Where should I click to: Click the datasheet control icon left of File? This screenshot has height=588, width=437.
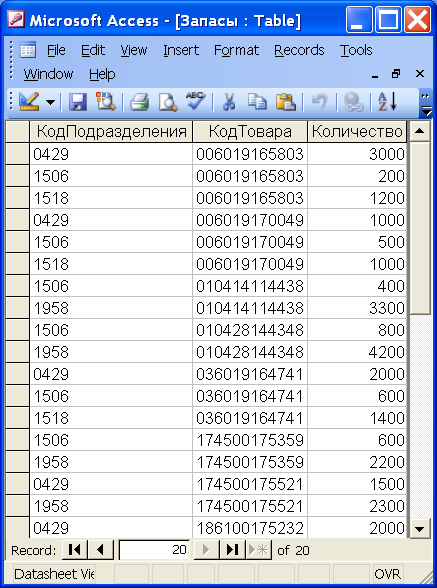pos(28,50)
